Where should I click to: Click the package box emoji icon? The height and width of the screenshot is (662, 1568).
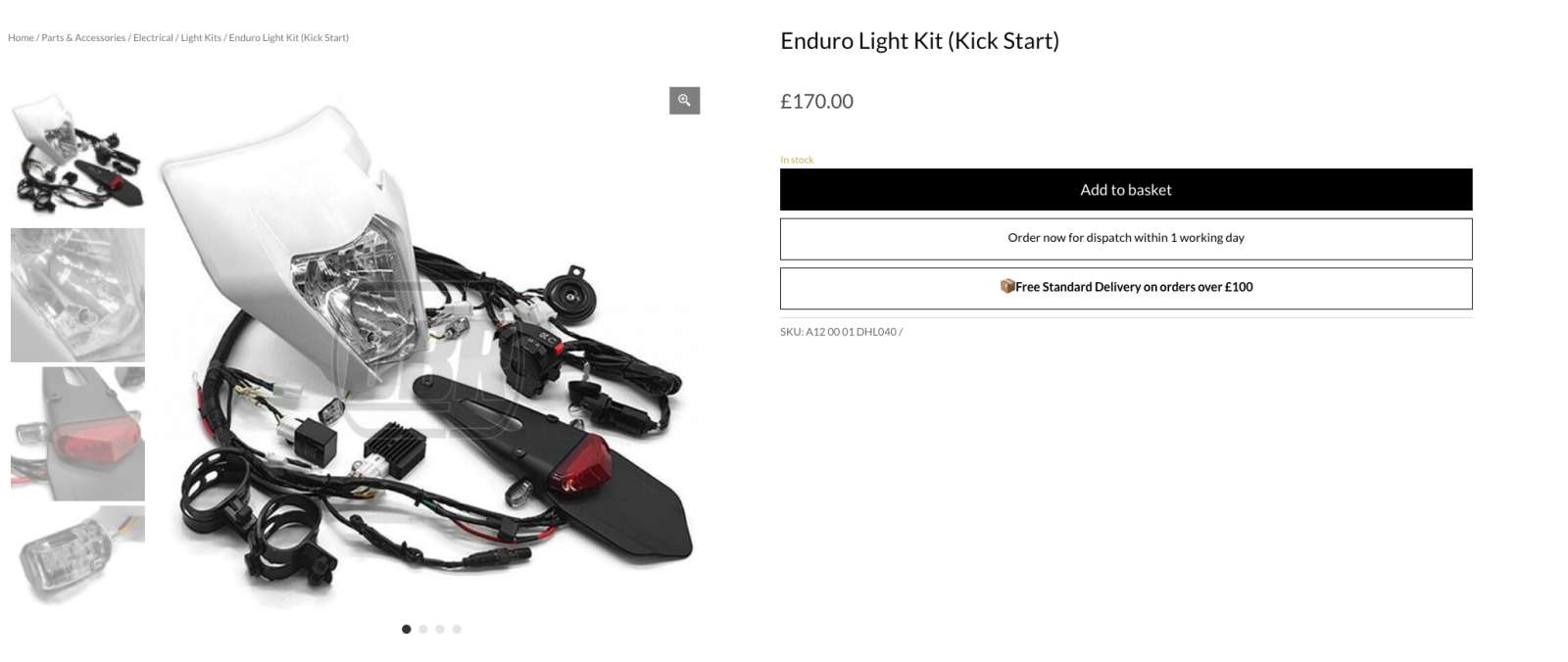[x=1006, y=287]
